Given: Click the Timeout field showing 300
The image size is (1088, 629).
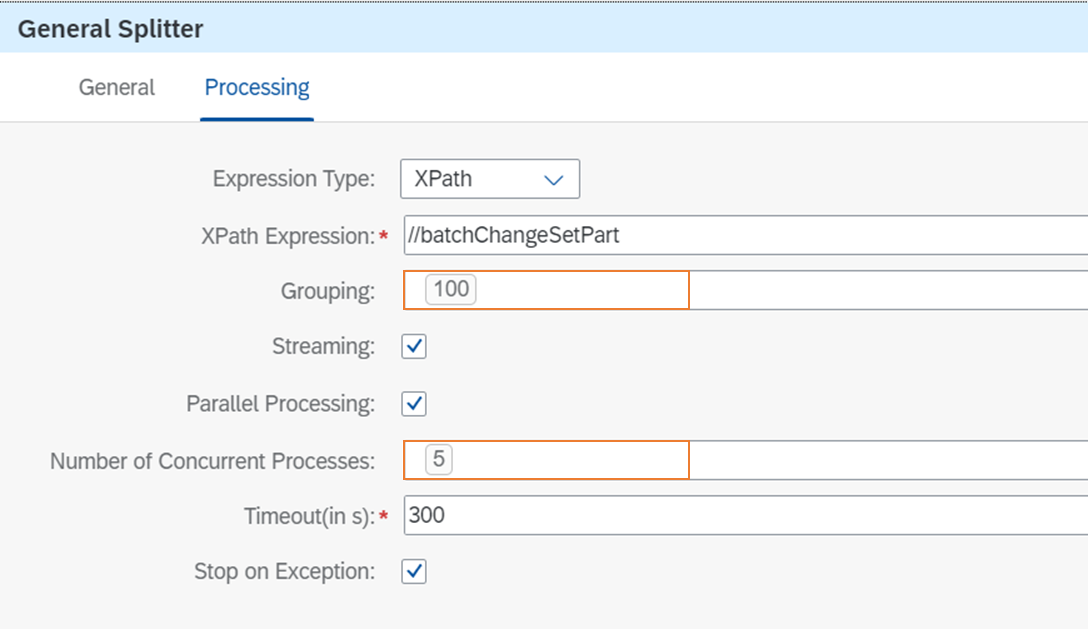Looking at the screenshot, I should tap(744, 516).
